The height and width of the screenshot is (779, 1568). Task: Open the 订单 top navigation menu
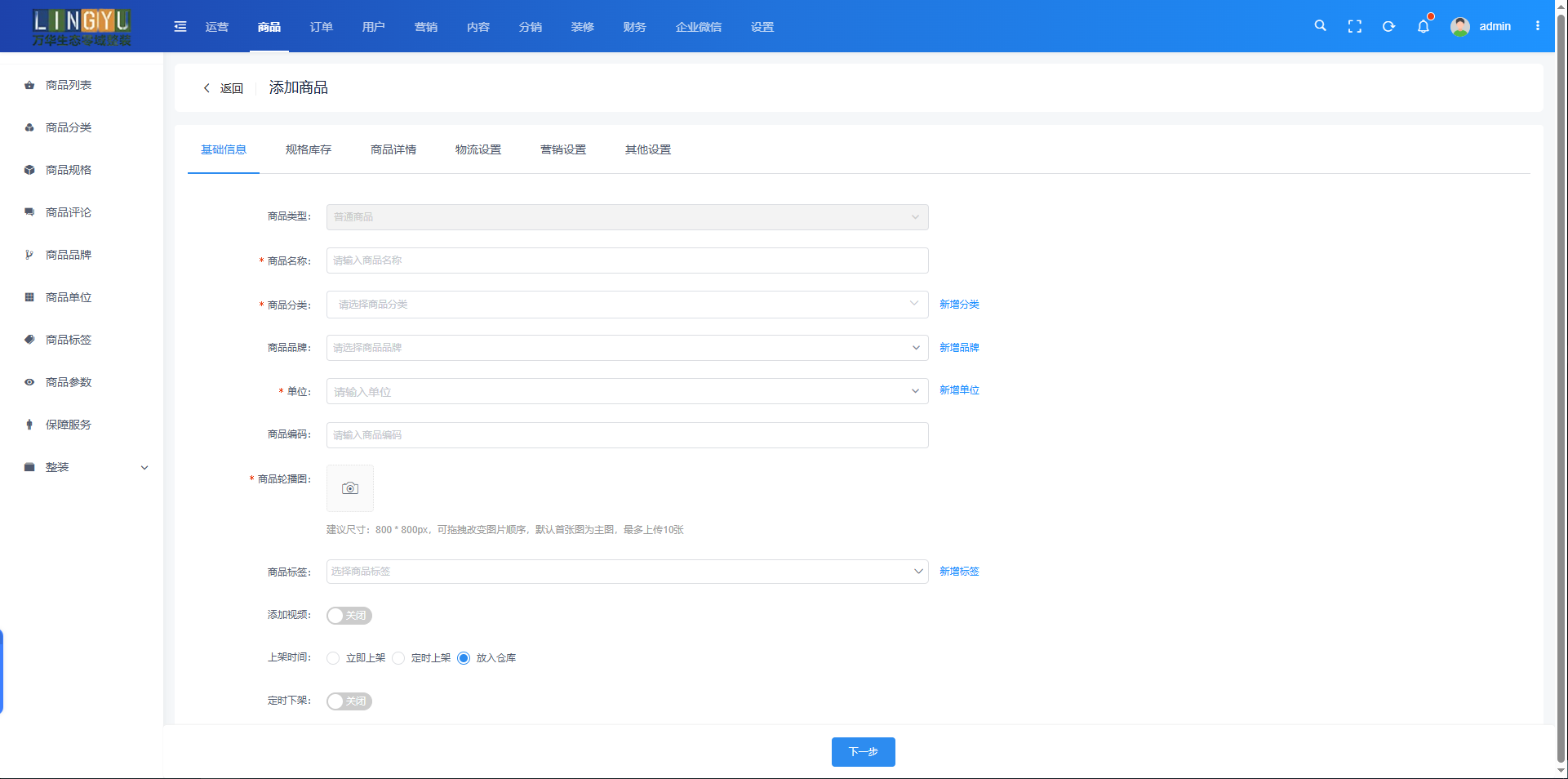point(322,27)
